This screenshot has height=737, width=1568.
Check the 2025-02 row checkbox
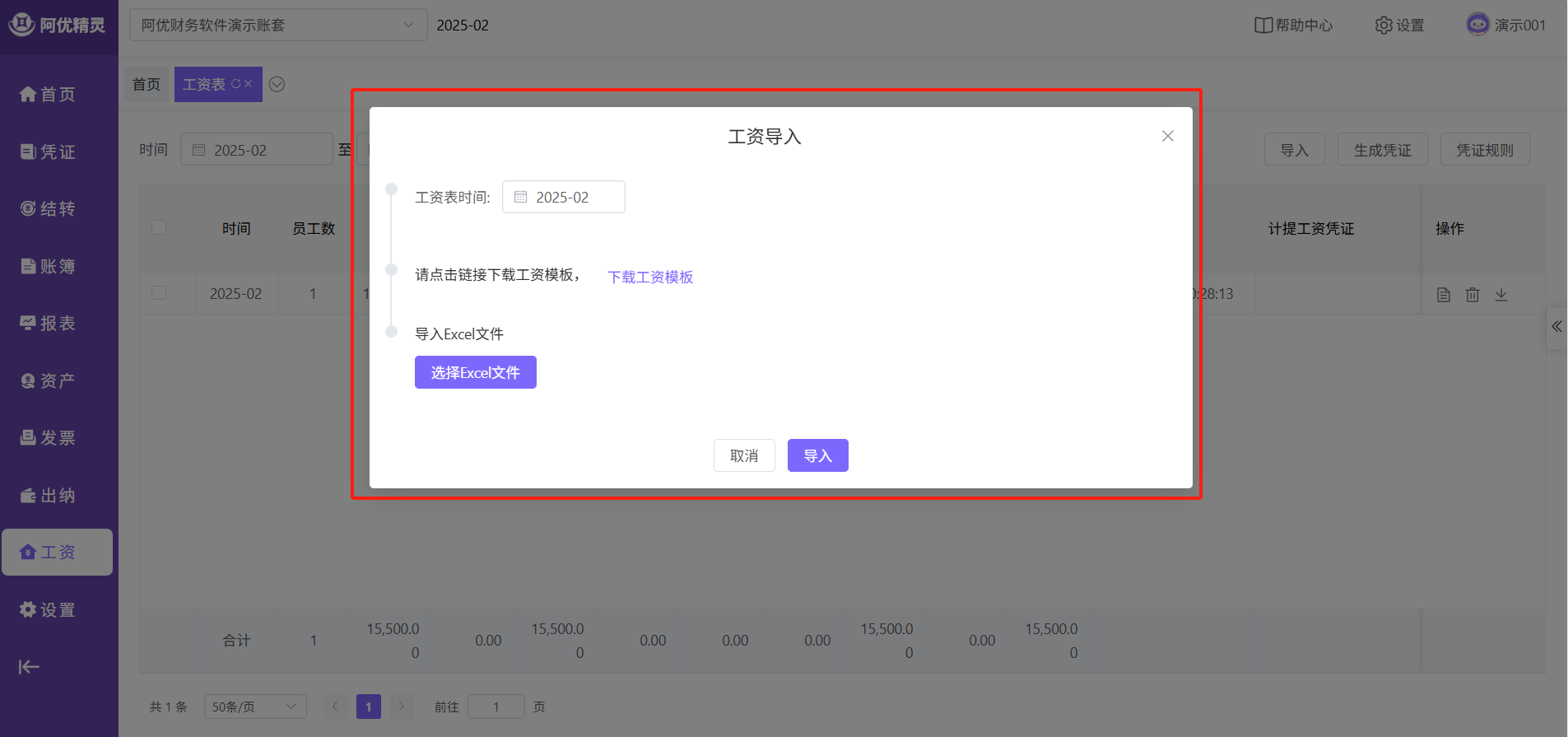159,293
